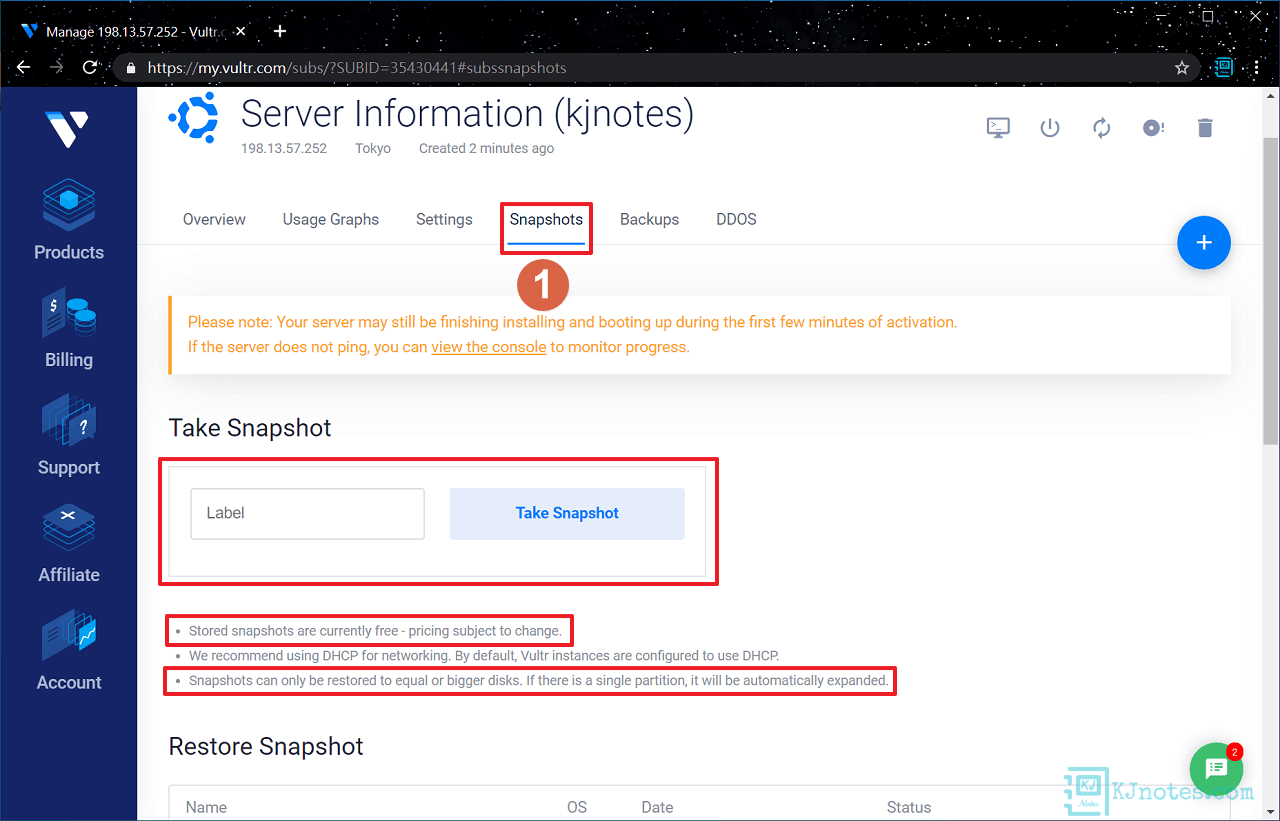Open Account in the sidebar
1280x821 pixels.
[x=69, y=651]
